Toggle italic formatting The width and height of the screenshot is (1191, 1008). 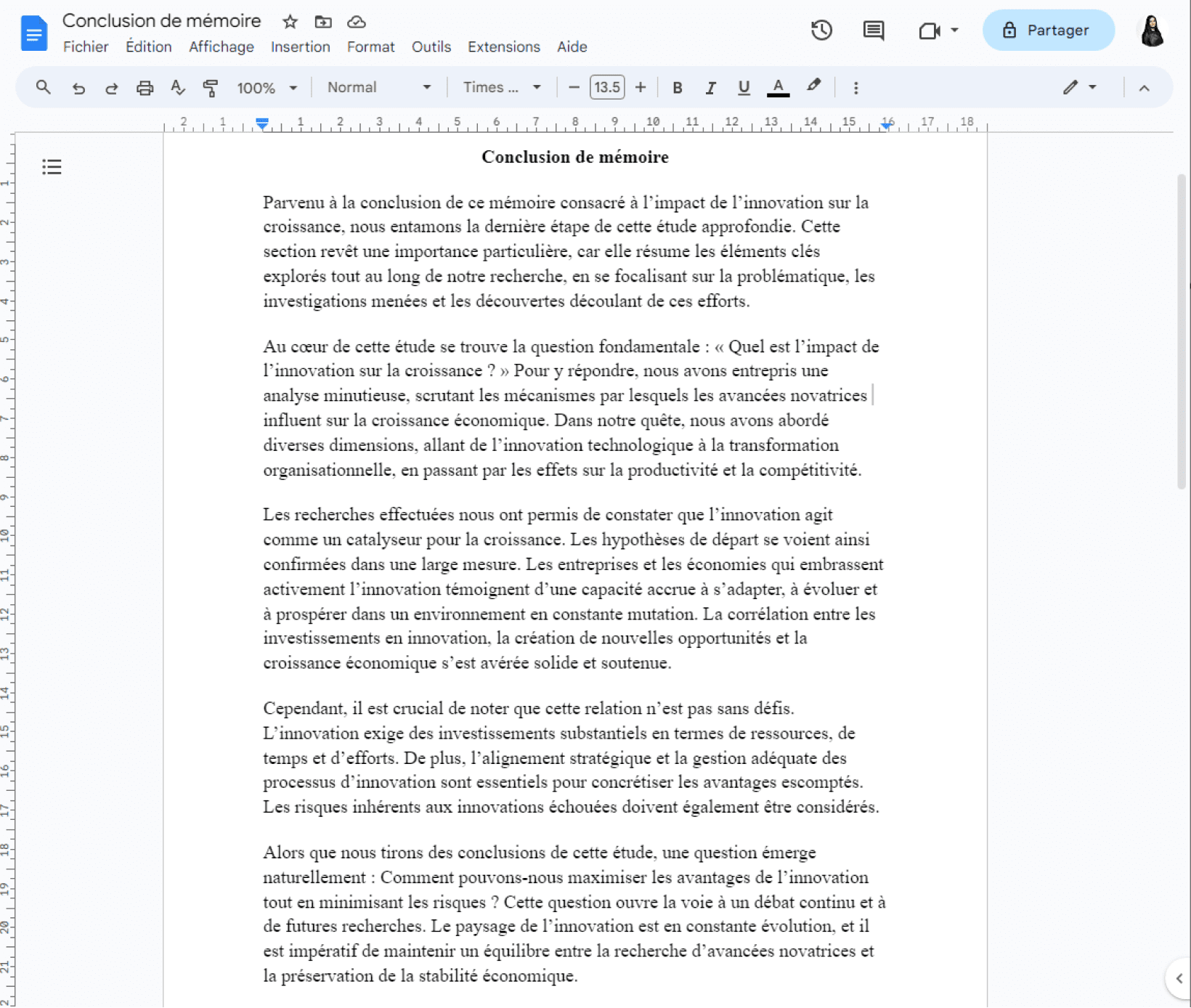click(x=710, y=87)
